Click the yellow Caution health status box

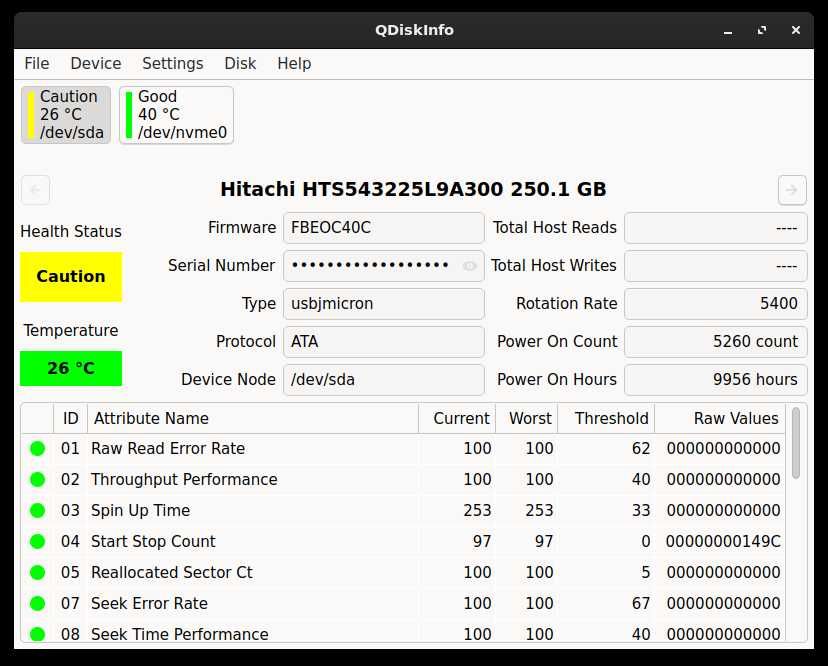point(71,277)
